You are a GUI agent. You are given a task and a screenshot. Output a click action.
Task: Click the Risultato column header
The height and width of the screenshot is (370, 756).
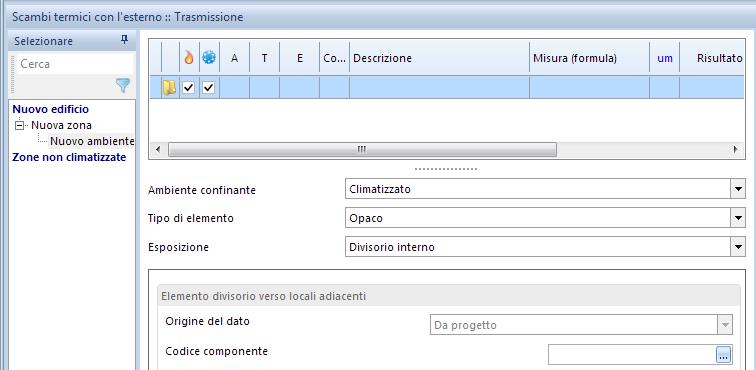[712, 58]
